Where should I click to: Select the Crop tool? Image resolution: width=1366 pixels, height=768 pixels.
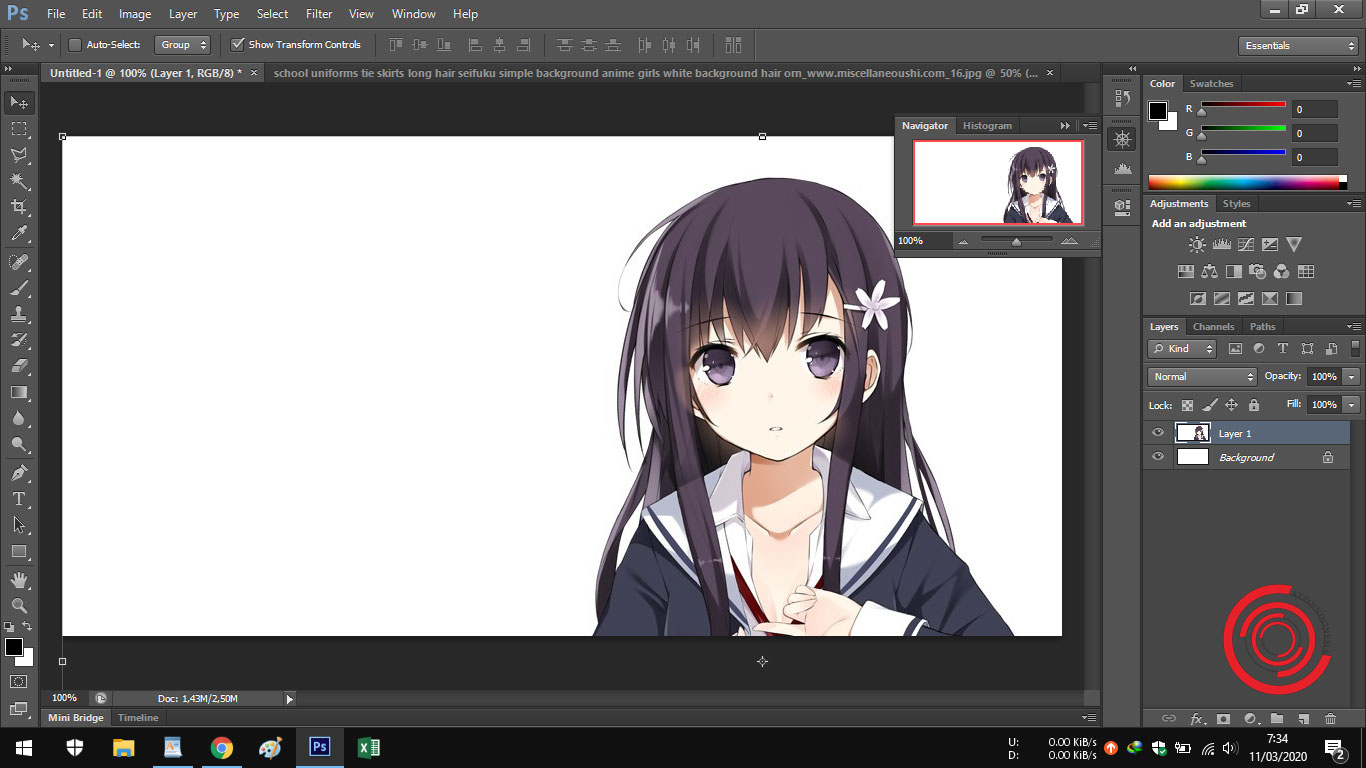[x=19, y=207]
